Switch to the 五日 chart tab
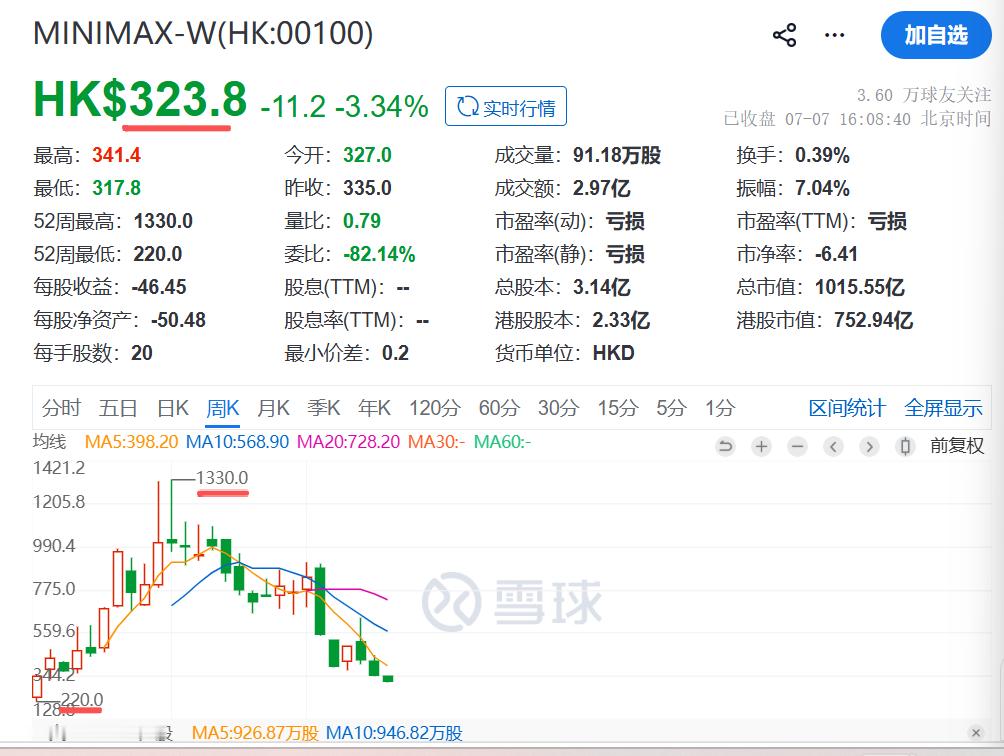The image size is (1004, 756). click(x=118, y=408)
